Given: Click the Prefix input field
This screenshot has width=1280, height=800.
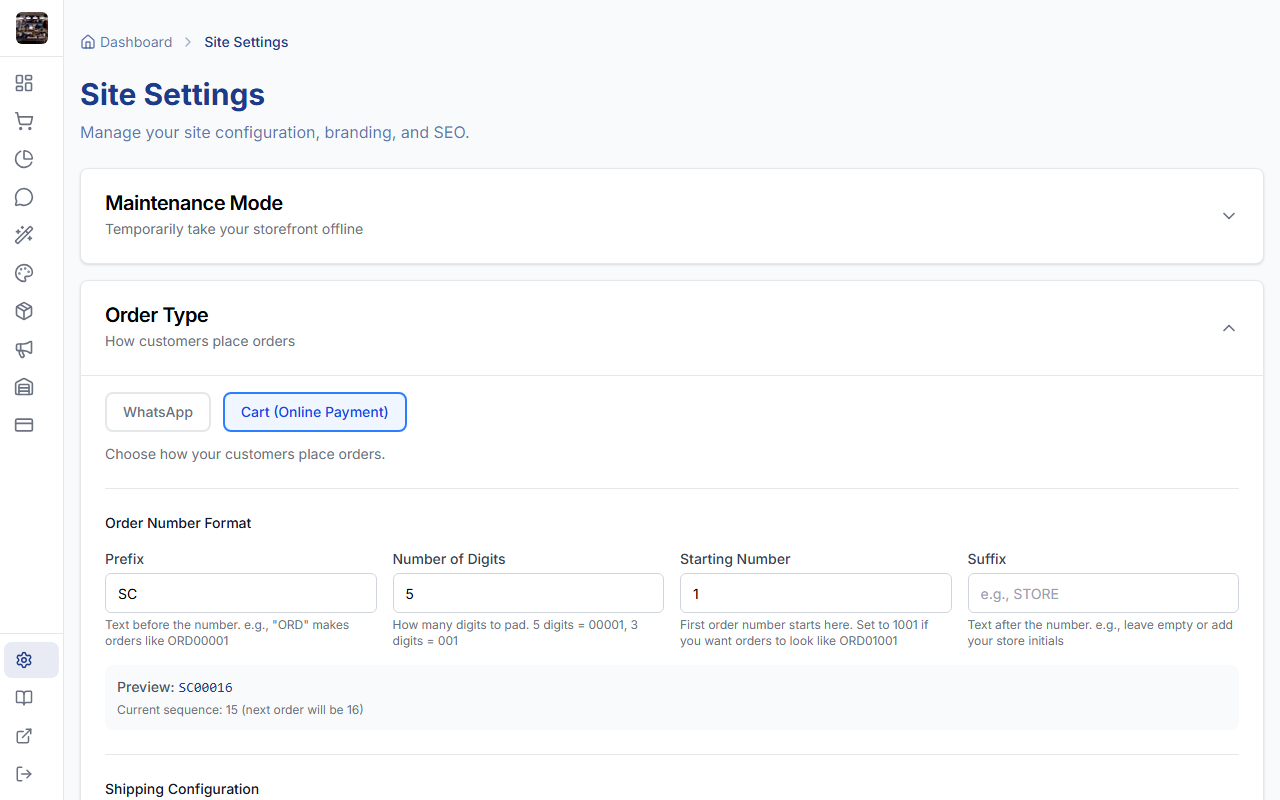Looking at the screenshot, I should click(240, 593).
